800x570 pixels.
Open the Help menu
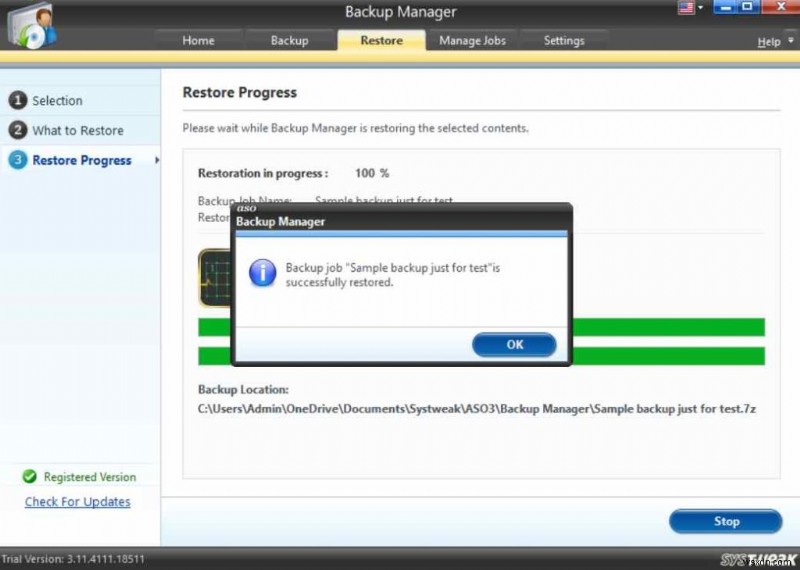click(x=768, y=42)
